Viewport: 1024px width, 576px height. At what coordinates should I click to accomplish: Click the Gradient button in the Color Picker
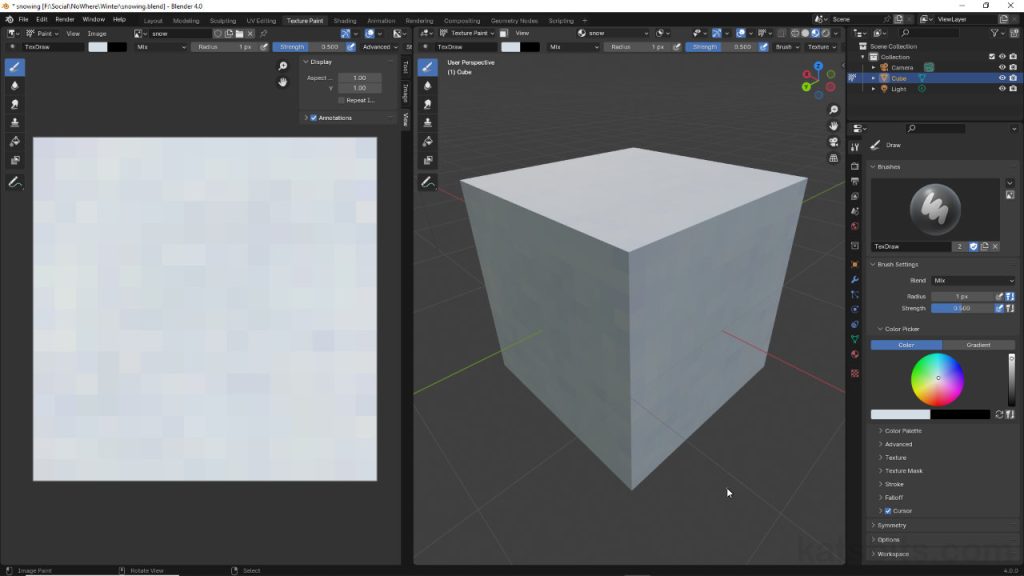[978, 344]
